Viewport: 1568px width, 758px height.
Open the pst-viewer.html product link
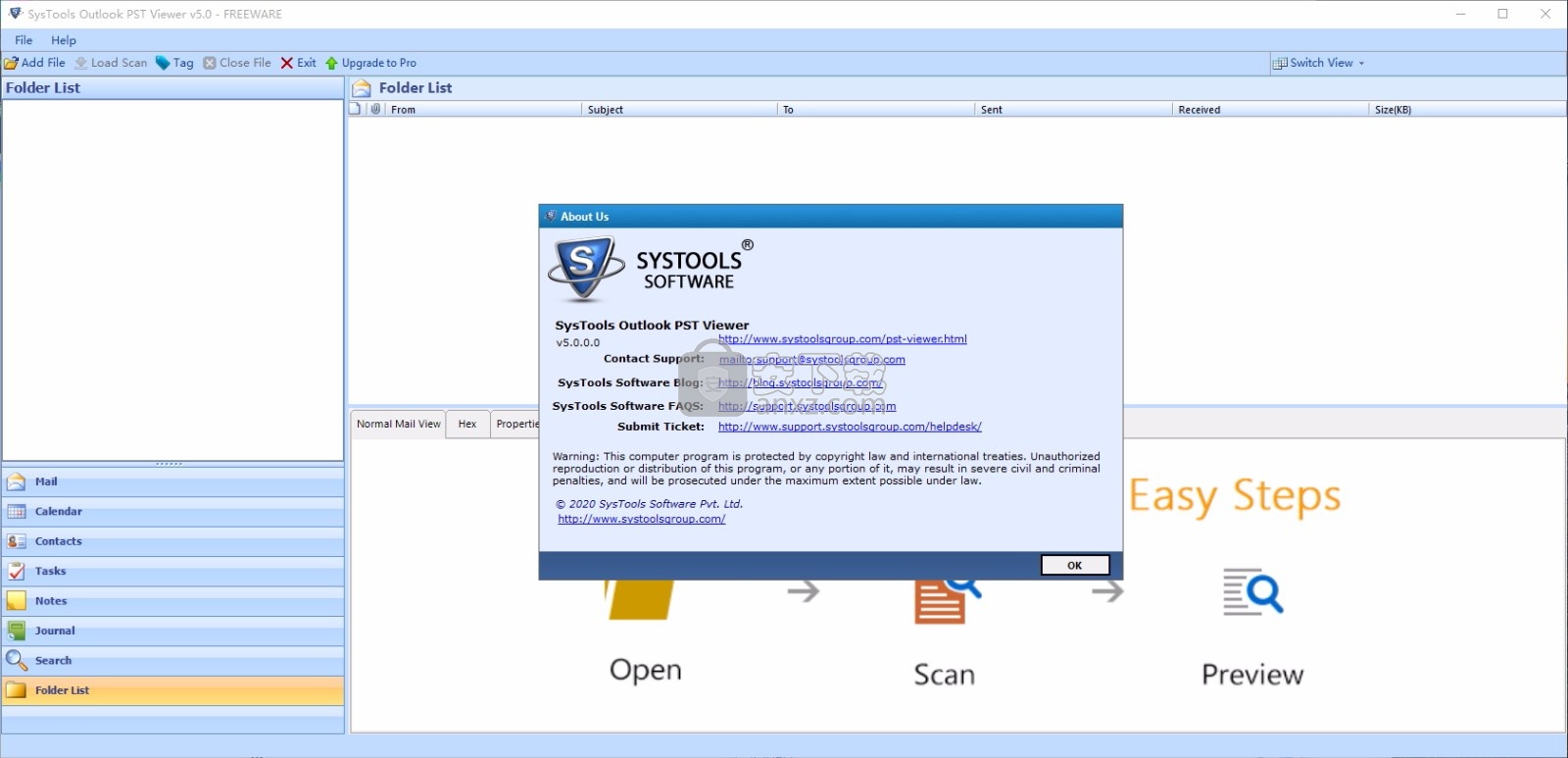tap(842, 339)
